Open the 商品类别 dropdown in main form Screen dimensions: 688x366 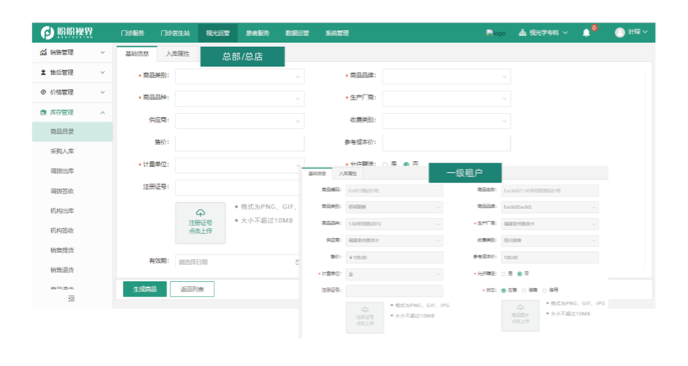pos(240,76)
